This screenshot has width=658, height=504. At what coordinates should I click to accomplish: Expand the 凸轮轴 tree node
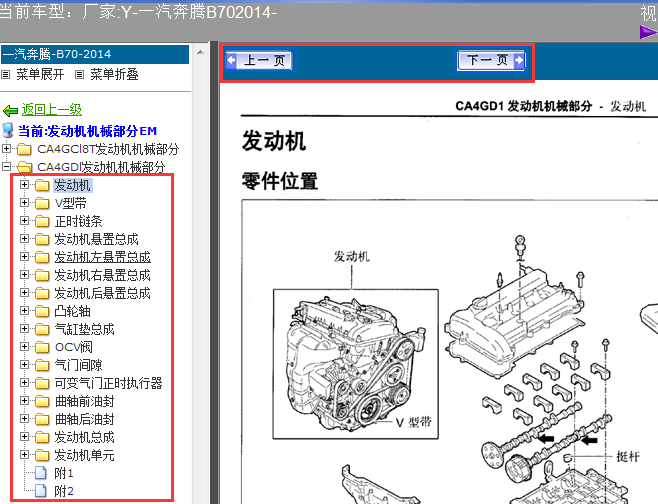24,311
